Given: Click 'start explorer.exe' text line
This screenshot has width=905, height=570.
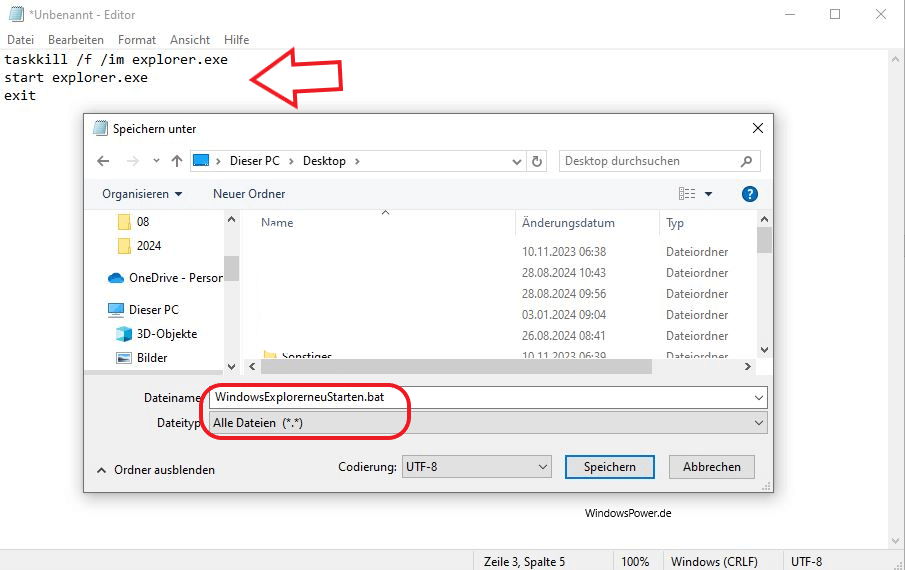Looking at the screenshot, I should coord(76,77).
